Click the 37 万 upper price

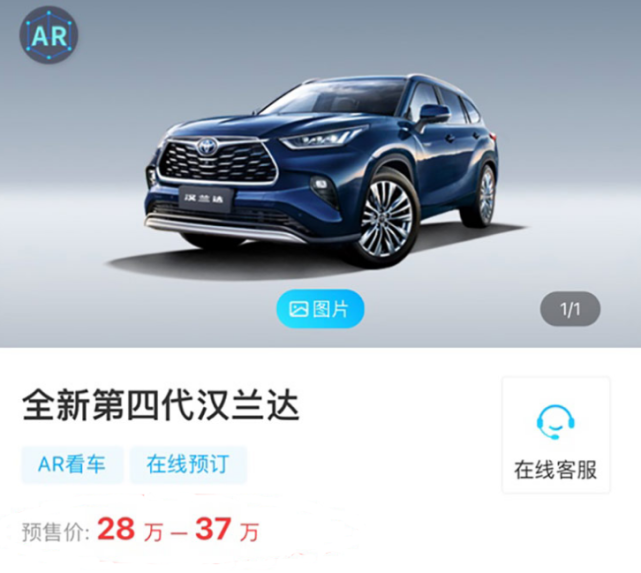click(x=227, y=530)
